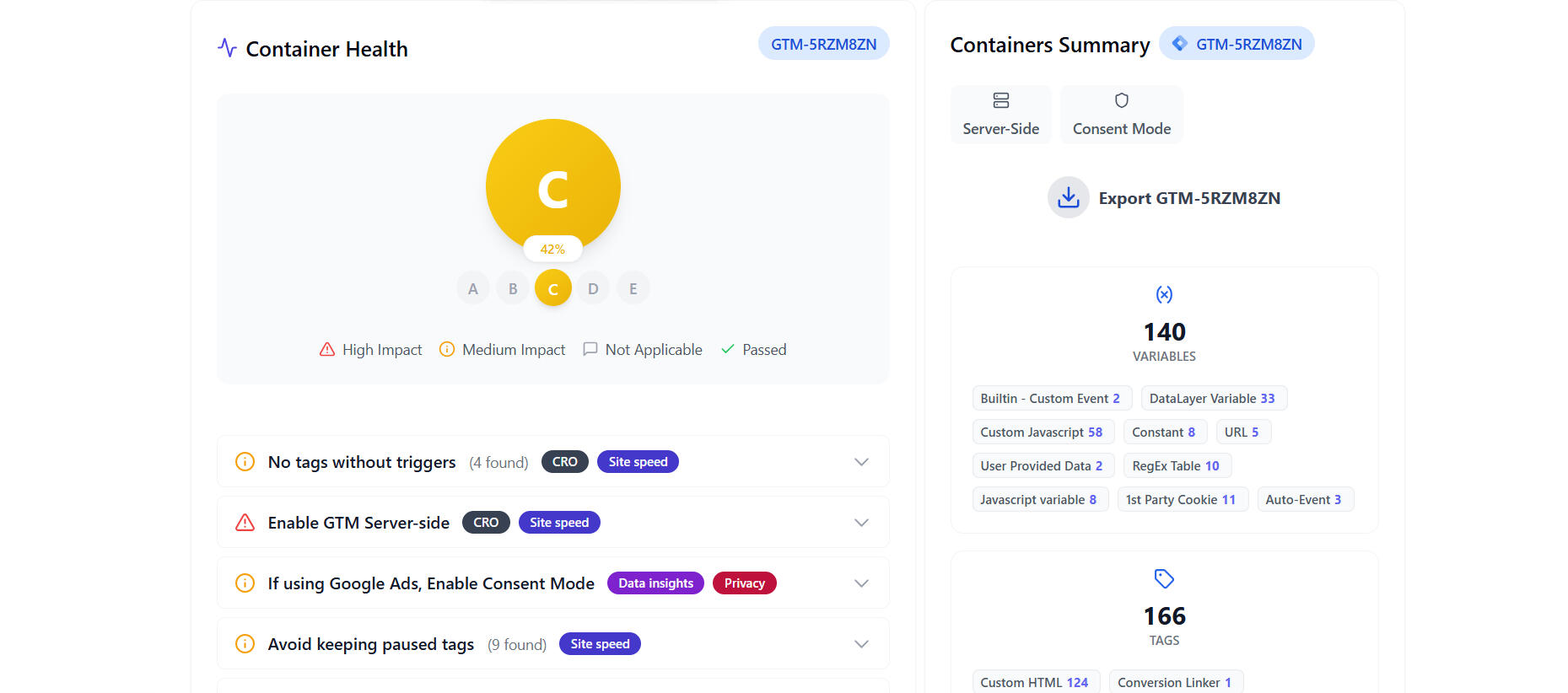Viewport: 1568px width, 693px height.
Task: Click the URL 5 chip
Action: [x=1242, y=432]
